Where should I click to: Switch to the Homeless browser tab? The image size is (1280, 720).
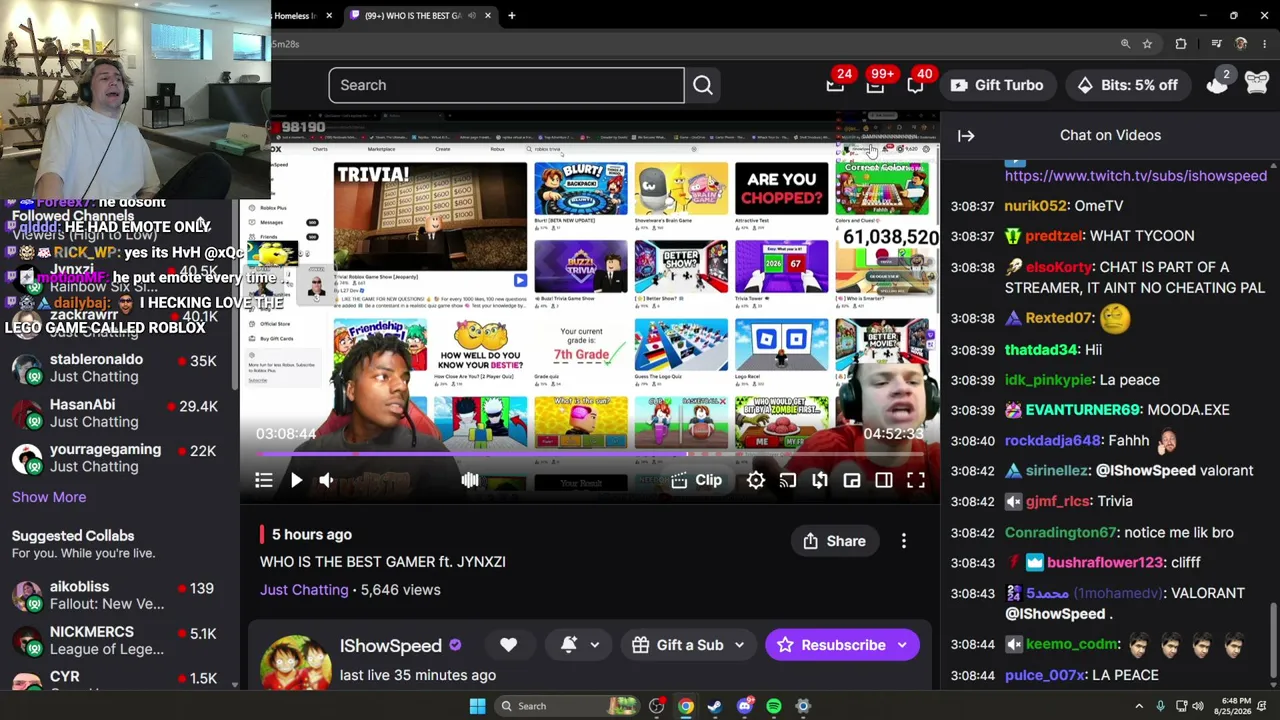pyautogui.click(x=299, y=16)
